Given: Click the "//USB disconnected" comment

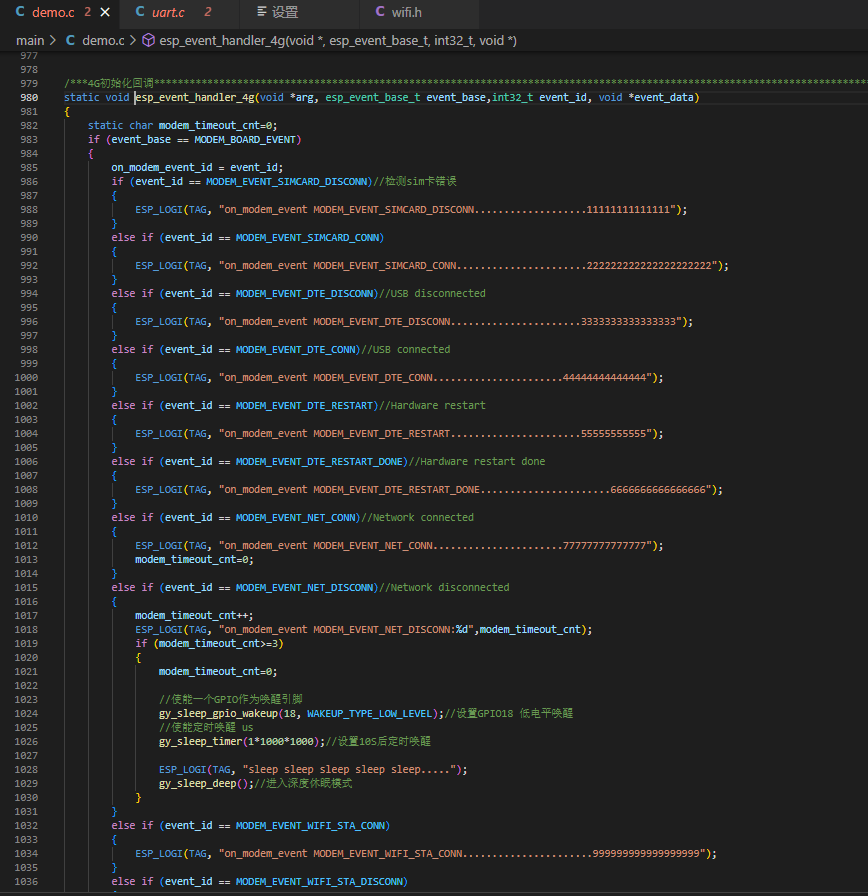Looking at the screenshot, I should tap(432, 294).
